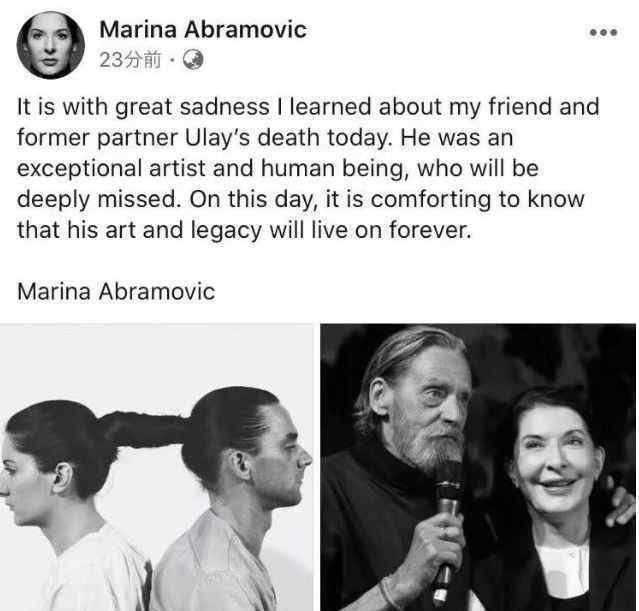This screenshot has width=639, height=611.
Task: Click the white gap between the two photos
Action: point(317,467)
